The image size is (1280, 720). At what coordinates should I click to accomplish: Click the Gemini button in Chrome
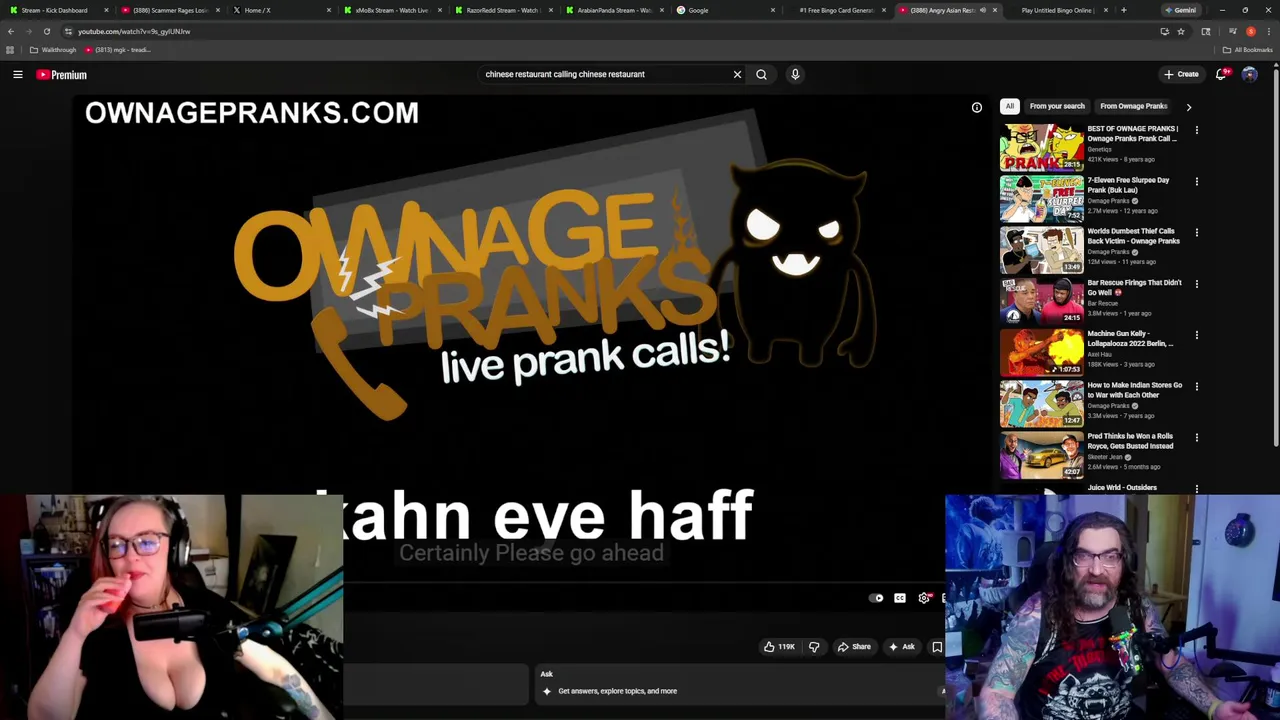(x=1181, y=10)
